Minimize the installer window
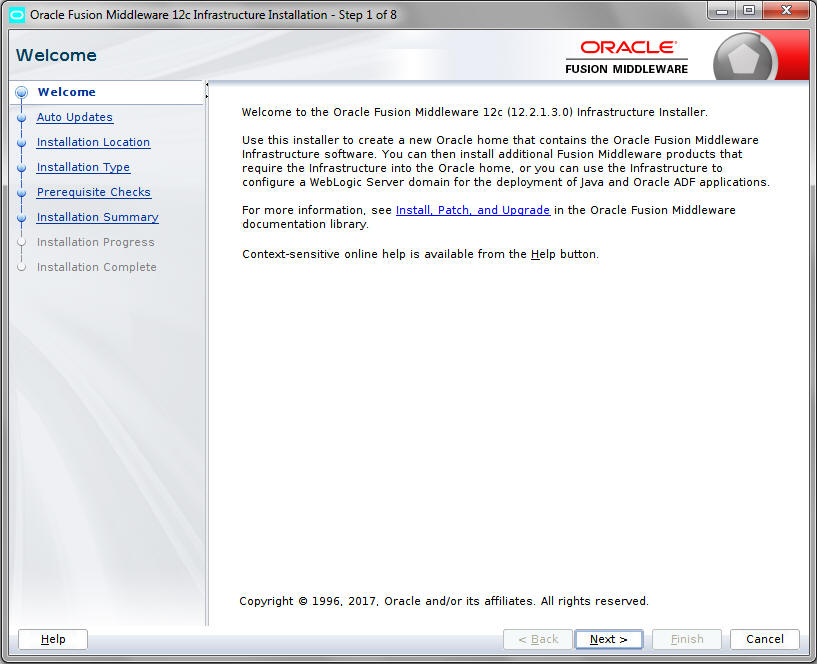This screenshot has height=664, width=817. click(722, 11)
